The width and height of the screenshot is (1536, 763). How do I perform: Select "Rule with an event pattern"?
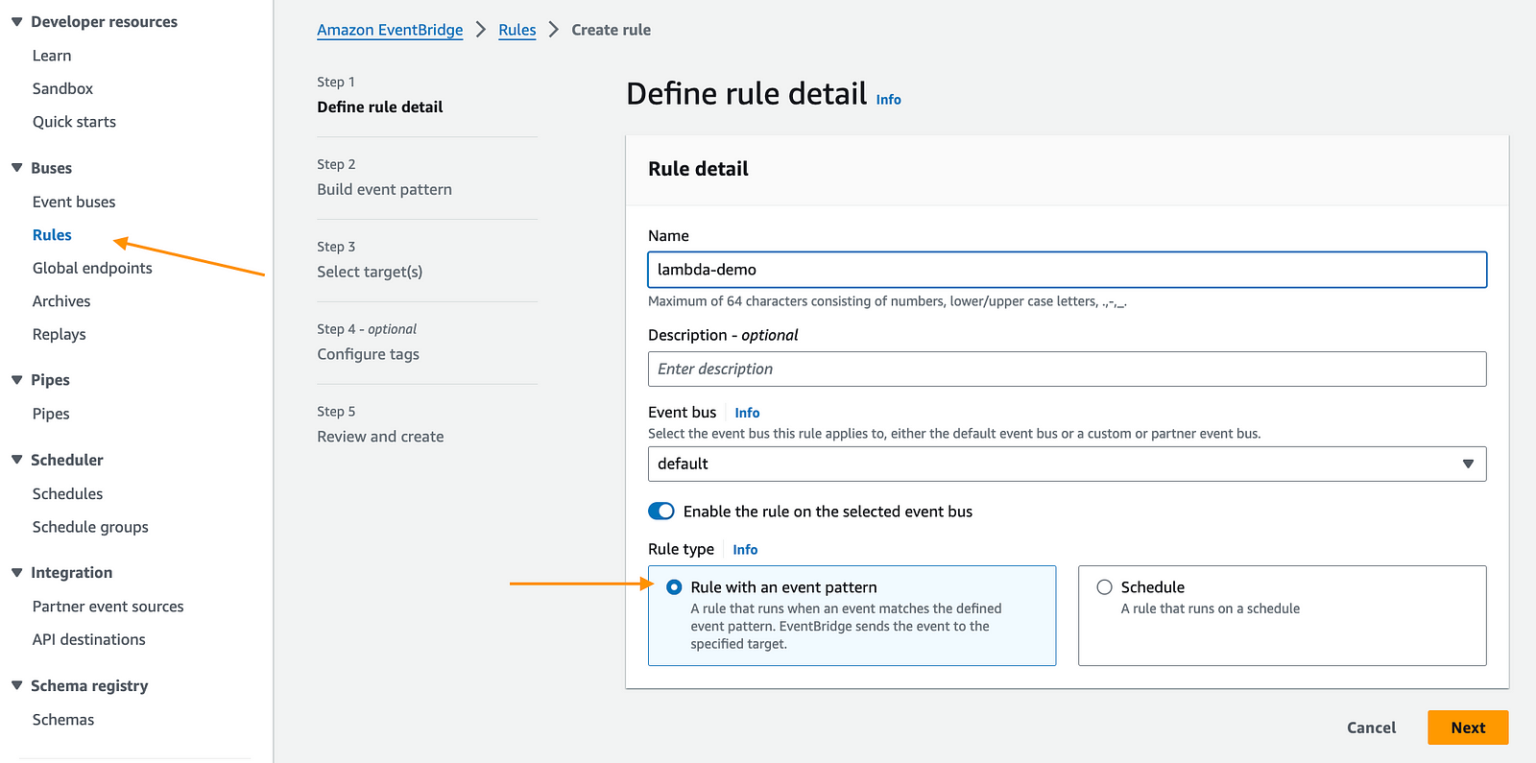675,587
